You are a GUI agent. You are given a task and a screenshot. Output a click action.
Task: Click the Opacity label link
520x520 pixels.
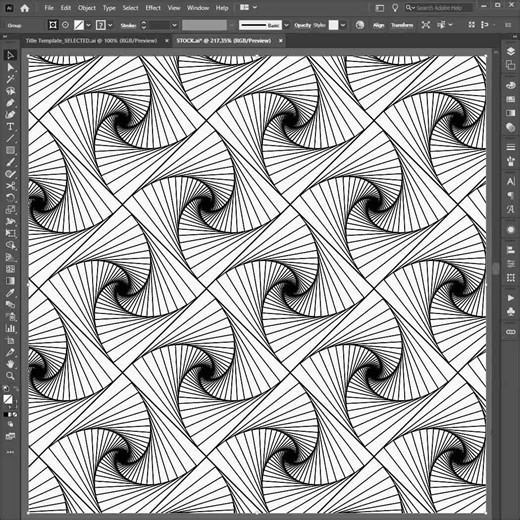coord(303,25)
